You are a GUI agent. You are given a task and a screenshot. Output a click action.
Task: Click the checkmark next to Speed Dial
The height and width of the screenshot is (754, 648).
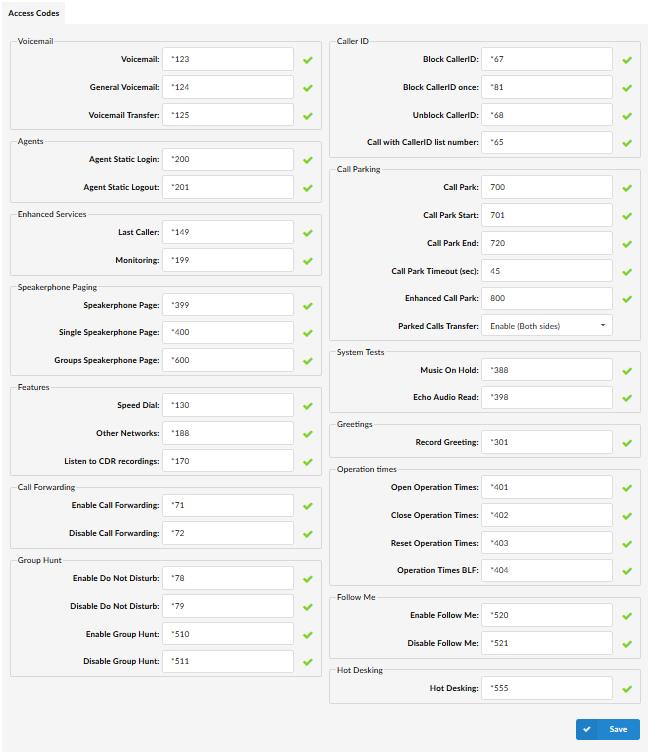tap(308, 406)
